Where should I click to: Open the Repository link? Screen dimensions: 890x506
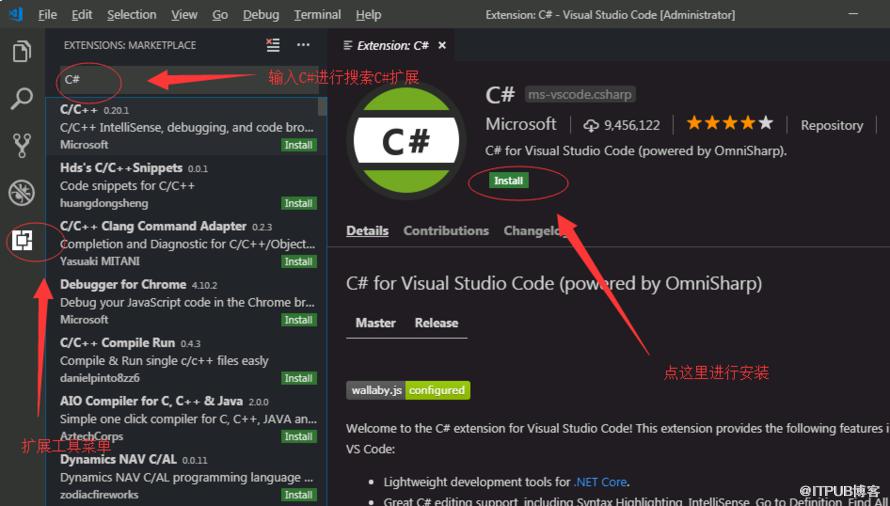tap(832, 126)
